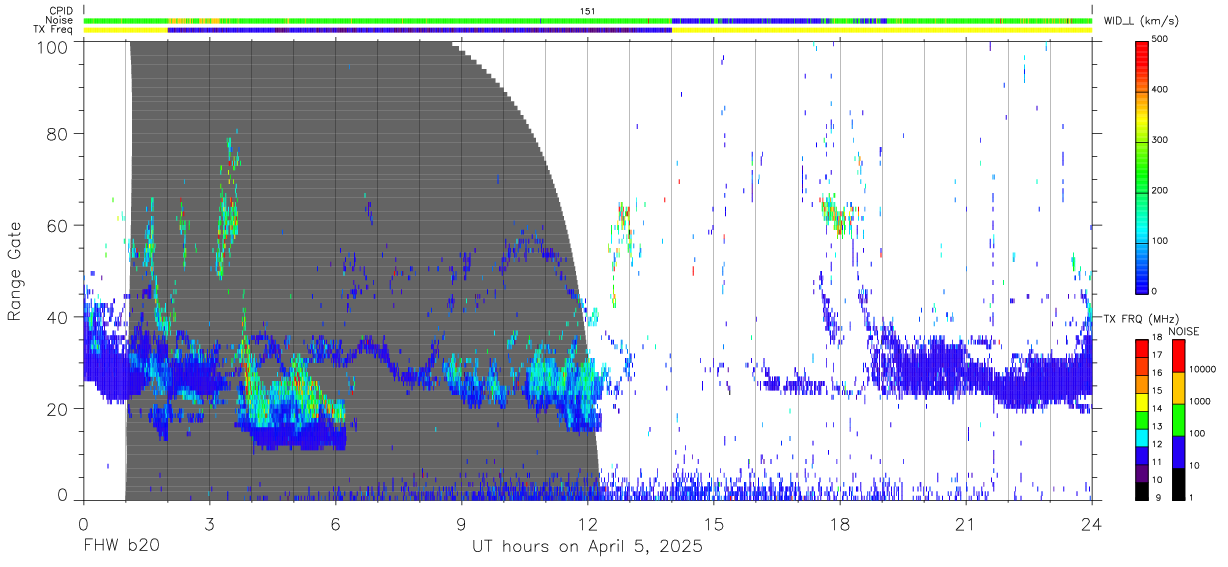Click the 9 UT hour axis tick
Image resolution: width=1228 pixels, height=567 pixels.
coord(461,523)
